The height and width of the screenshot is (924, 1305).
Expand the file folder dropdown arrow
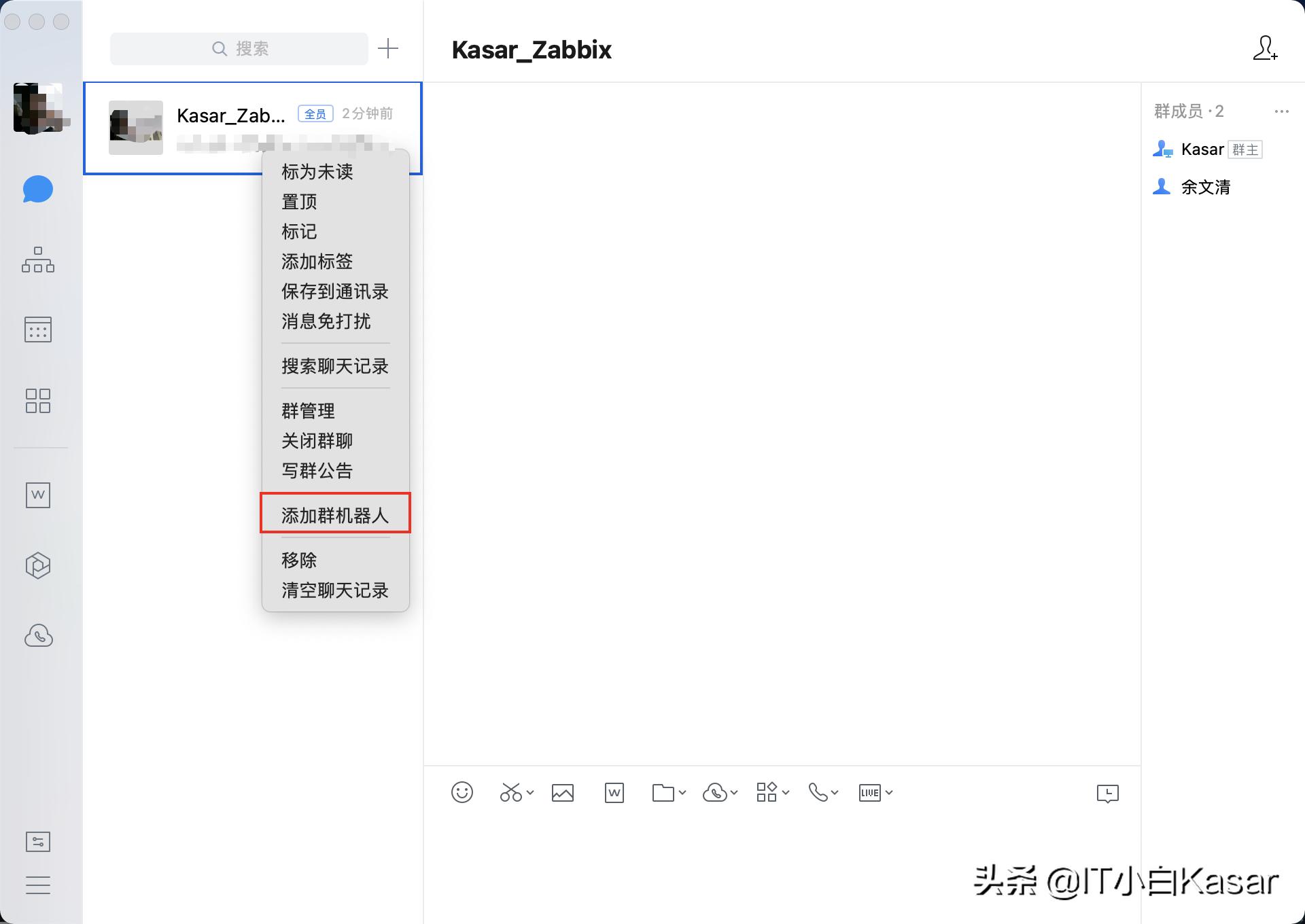tap(682, 793)
